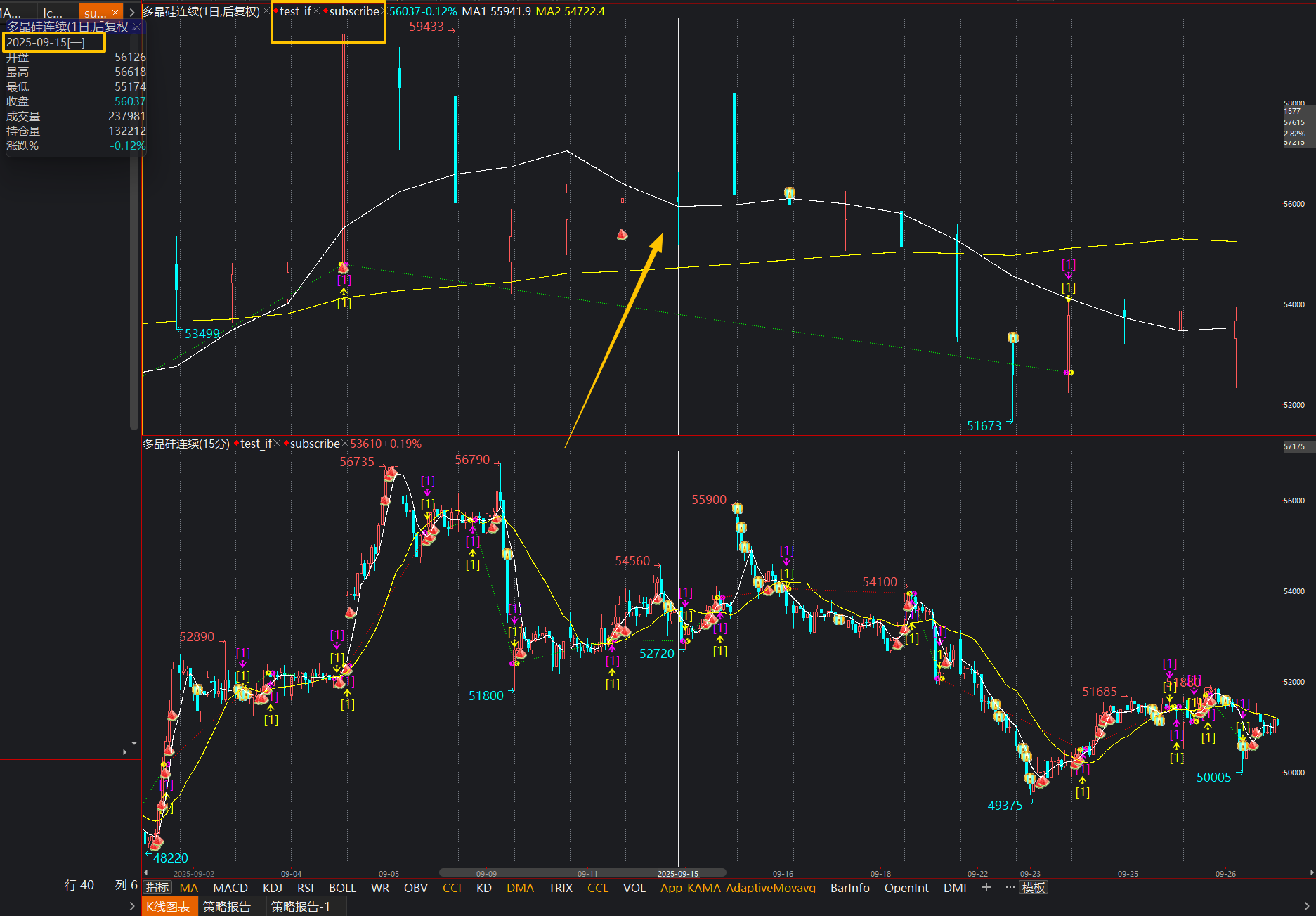The width and height of the screenshot is (1316, 916).
Task: Toggle the DMA indicator
Action: click(x=520, y=888)
